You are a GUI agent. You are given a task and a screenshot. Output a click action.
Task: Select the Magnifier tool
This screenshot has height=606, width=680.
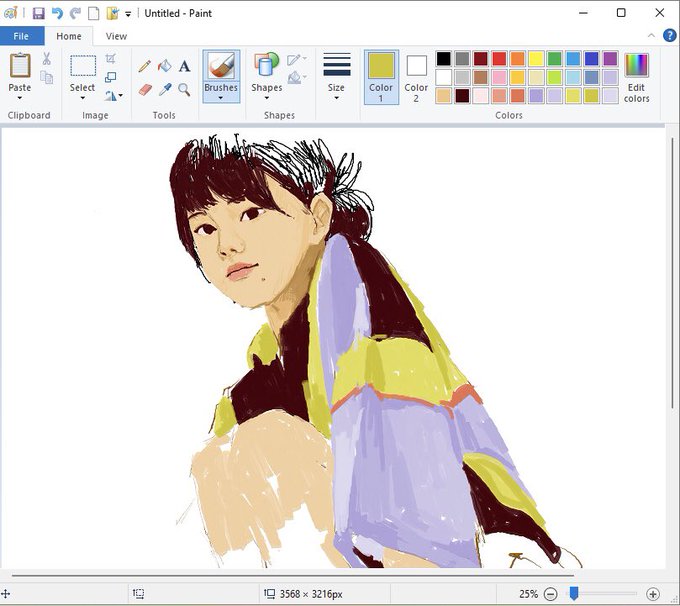tap(184, 90)
